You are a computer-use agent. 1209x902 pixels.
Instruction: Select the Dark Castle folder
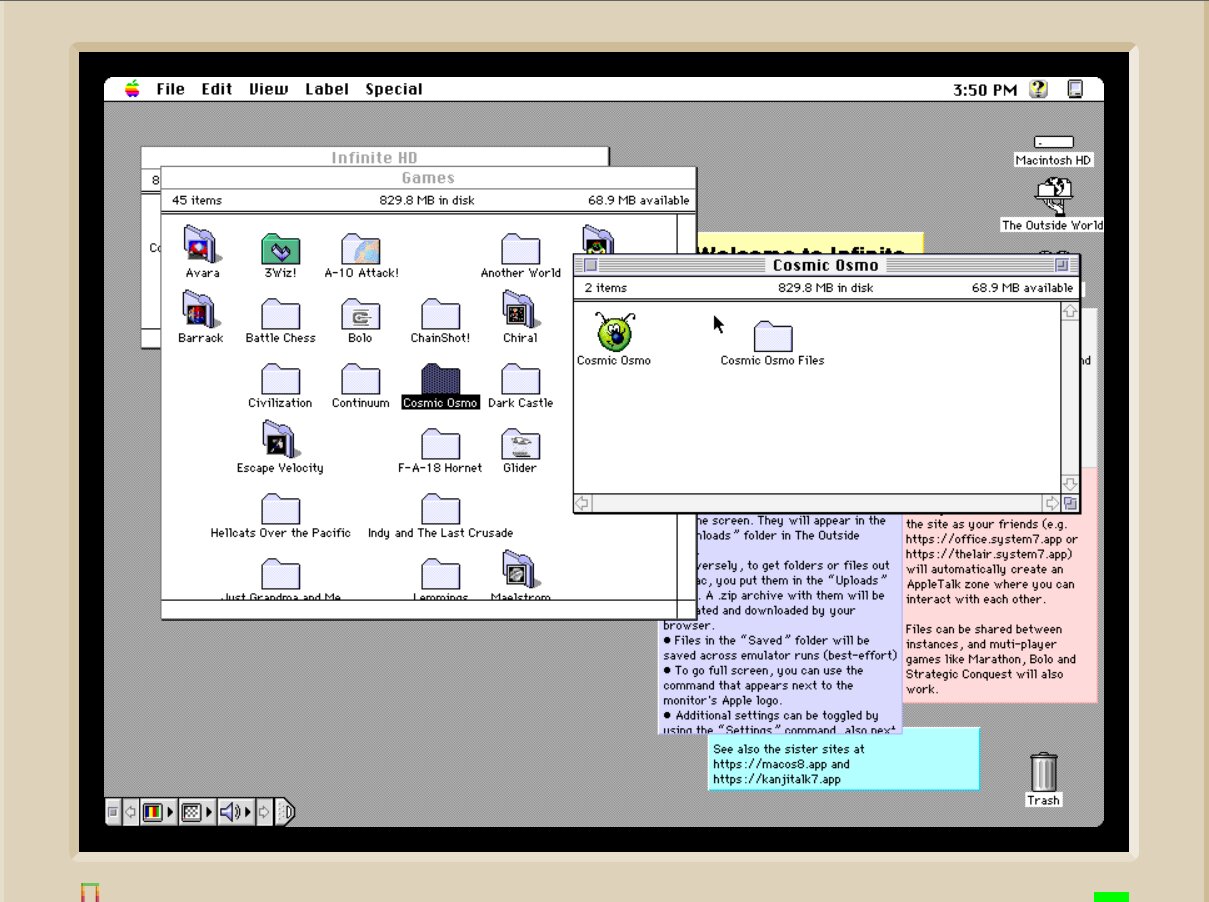520,379
